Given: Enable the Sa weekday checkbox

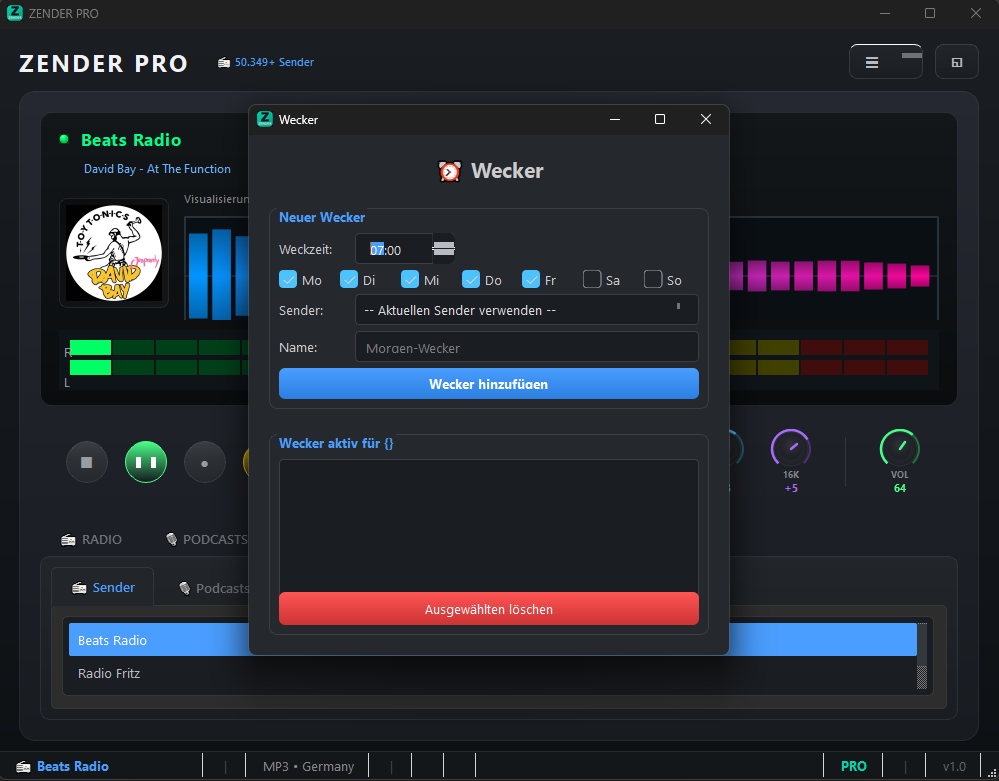Looking at the screenshot, I should coord(592,279).
